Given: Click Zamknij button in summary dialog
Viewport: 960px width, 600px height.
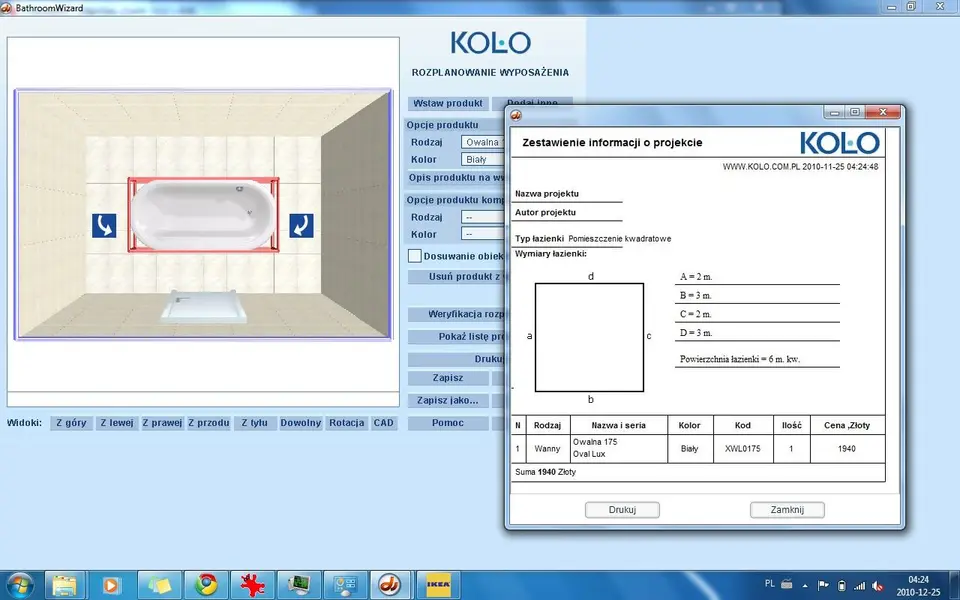Looking at the screenshot, I should (787, 509).
